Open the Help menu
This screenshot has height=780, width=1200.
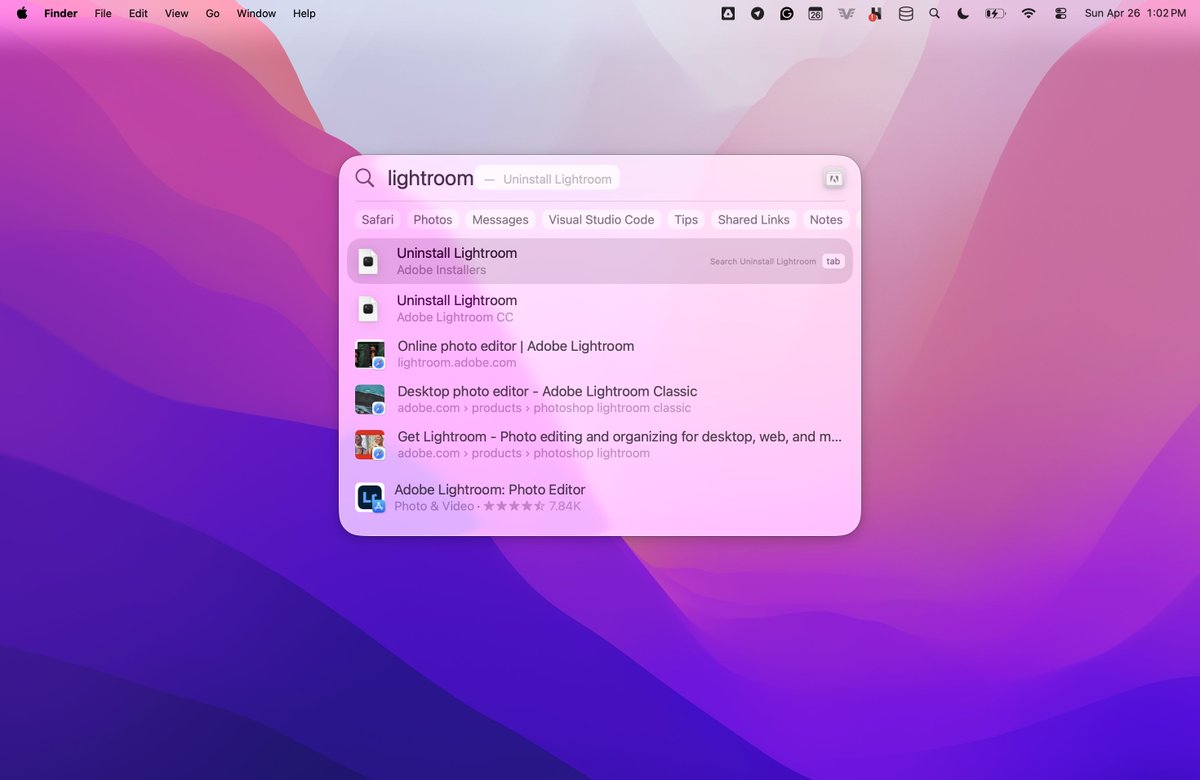tap(304, 13)
